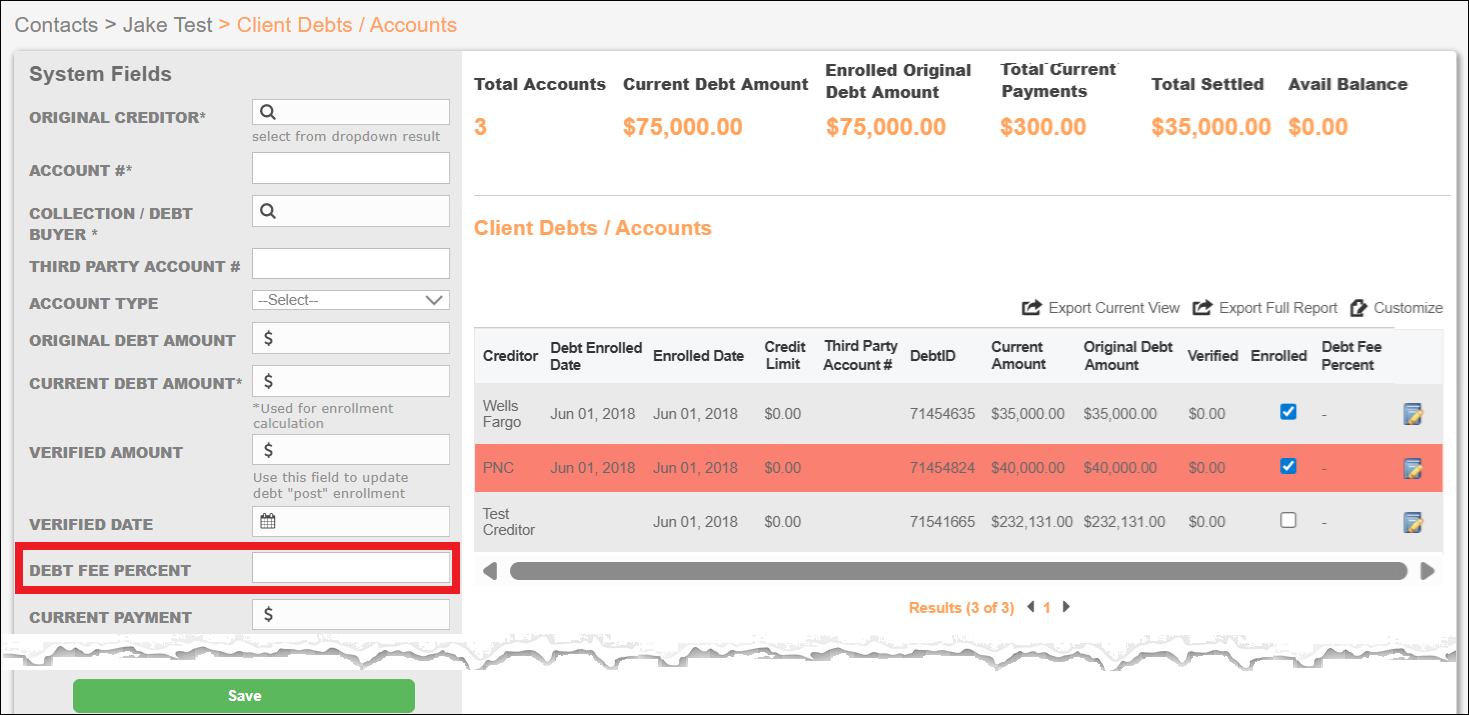This screenshot has width=1469, height=715.
Task: Click the search icon in Original Creditor field
Action: tap(268, 112)
